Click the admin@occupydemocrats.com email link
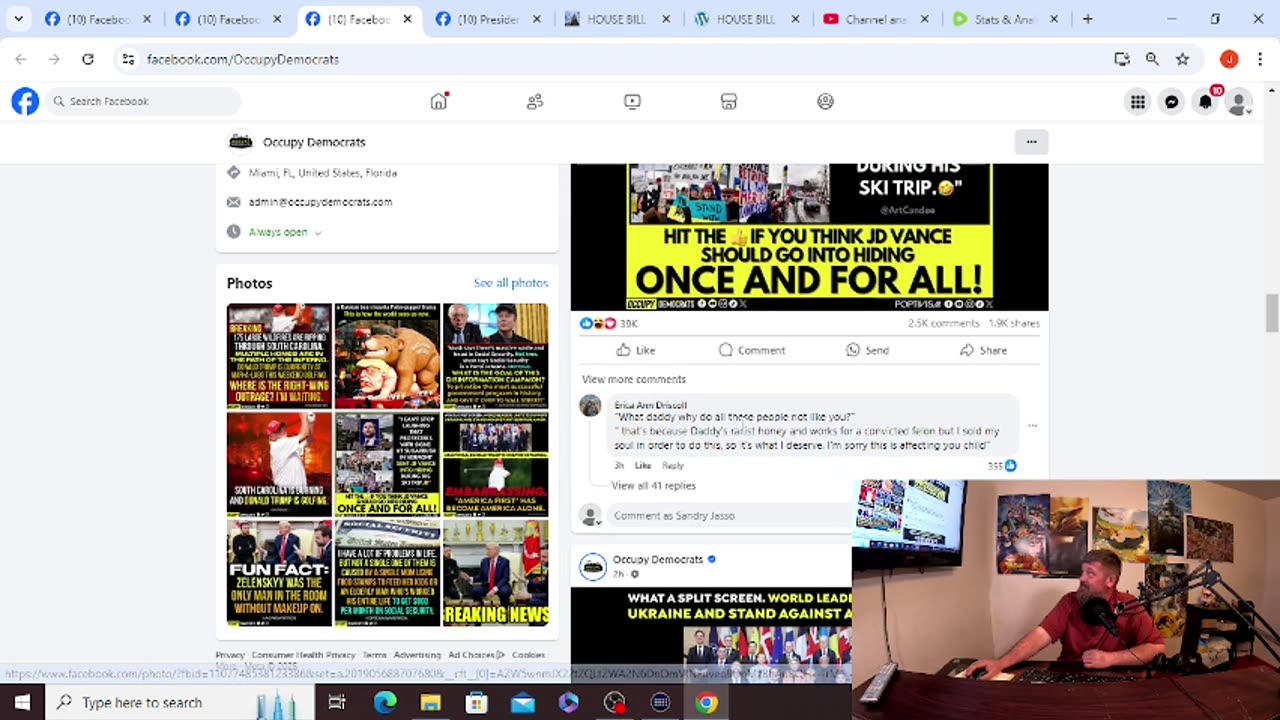The height and width of the screenshot is (720, 1280). point(320,202)
